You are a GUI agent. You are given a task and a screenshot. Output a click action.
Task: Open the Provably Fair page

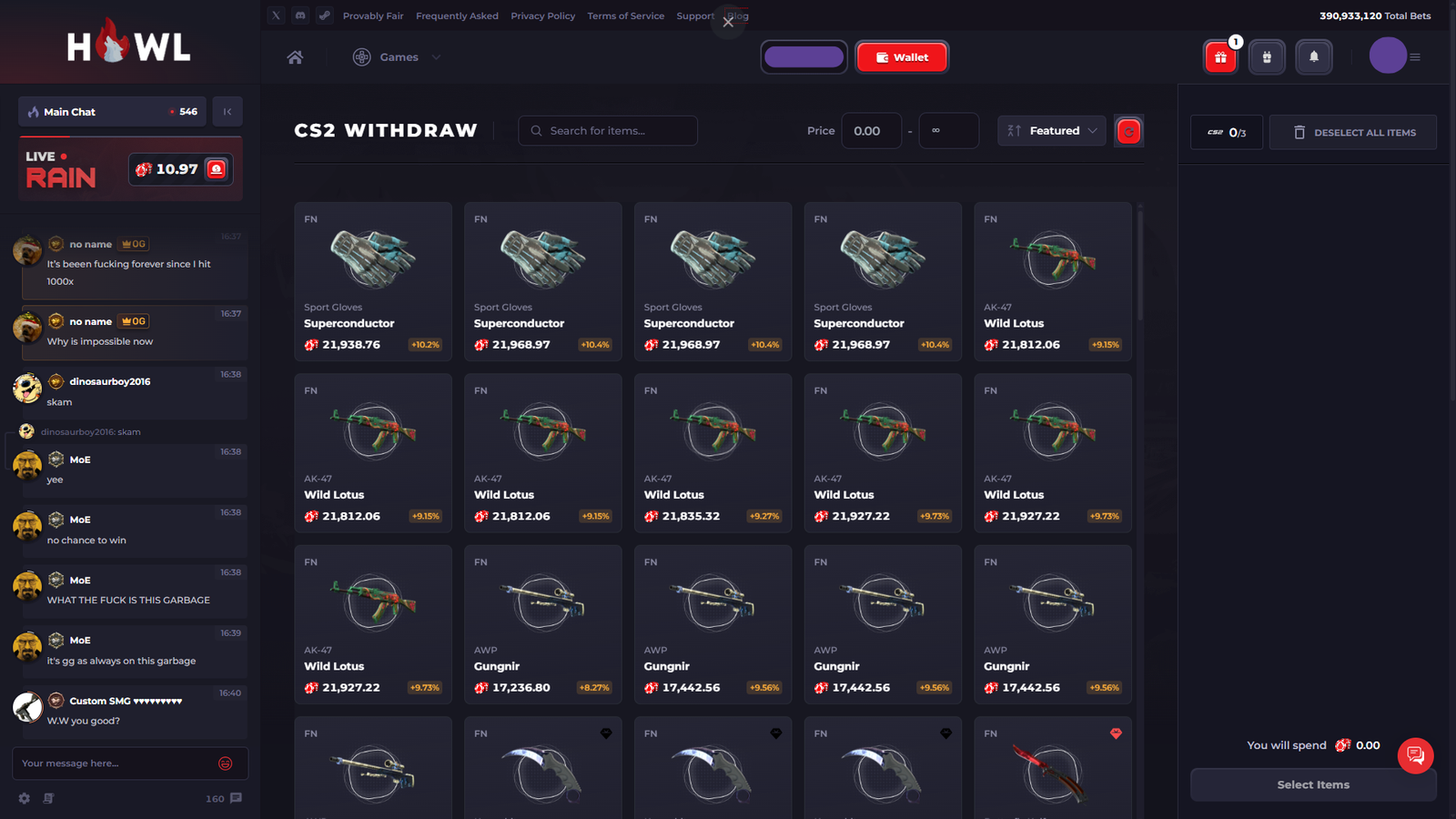373,15
